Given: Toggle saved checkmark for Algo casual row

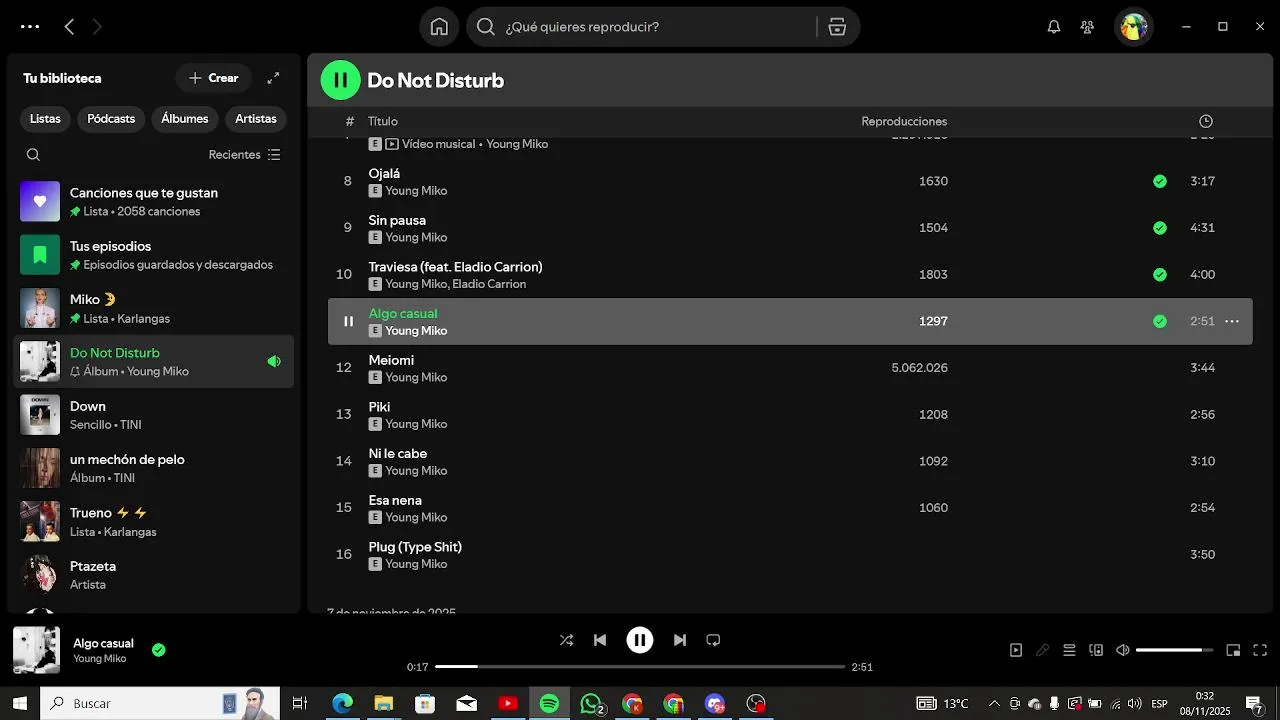Looking at the screenshot, I should click(1160, 321).
